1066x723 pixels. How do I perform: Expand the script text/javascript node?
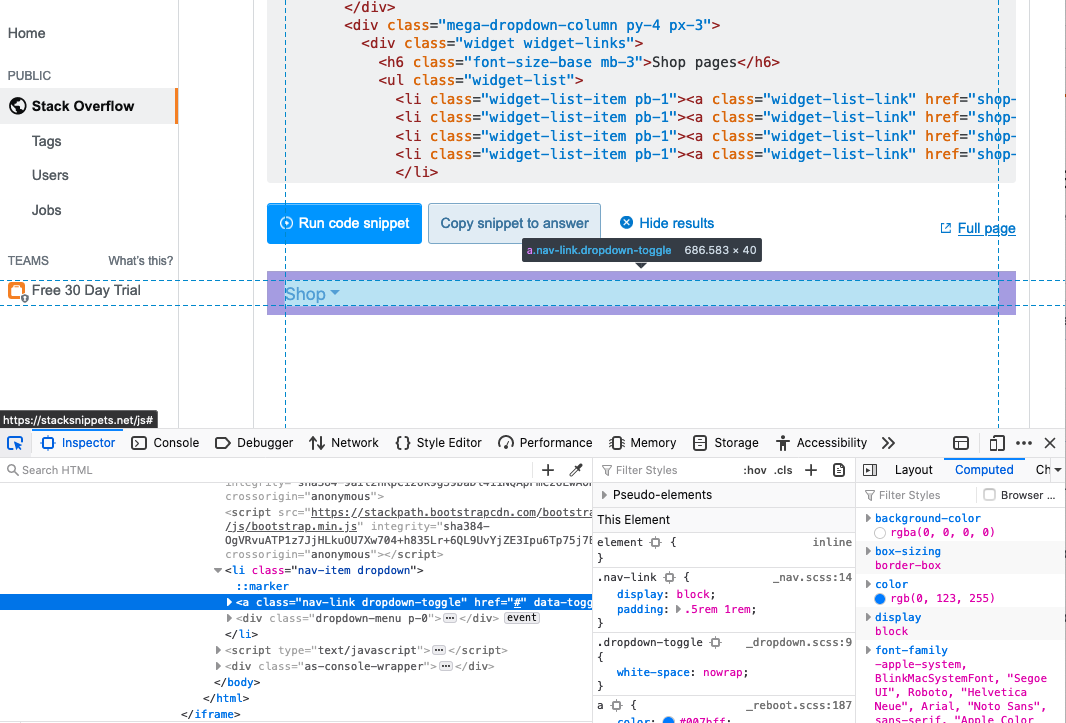click(218, 650)
